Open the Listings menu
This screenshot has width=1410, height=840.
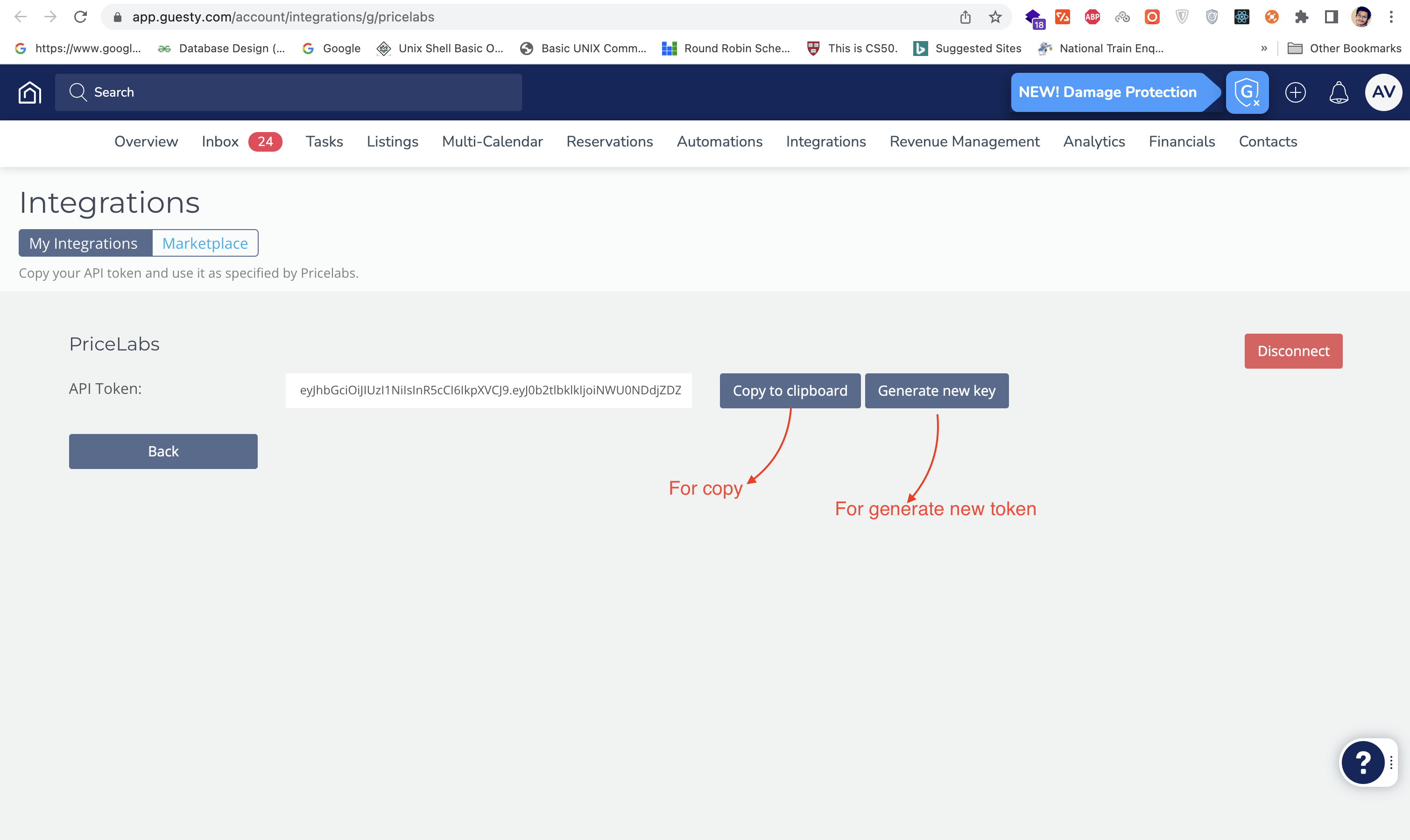393,141
